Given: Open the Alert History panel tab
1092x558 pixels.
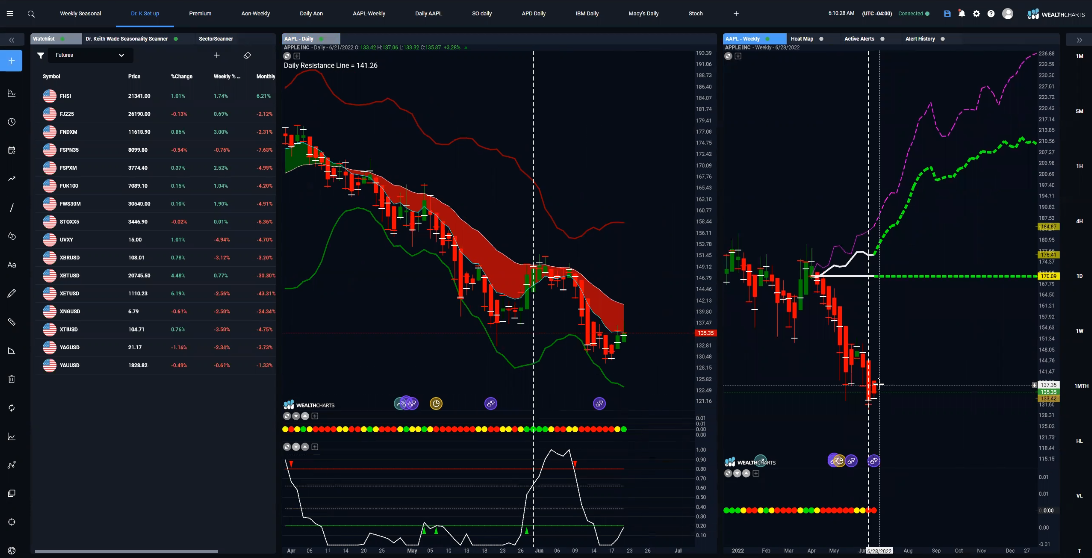Looking at the screenshot, I should (919, 39).
